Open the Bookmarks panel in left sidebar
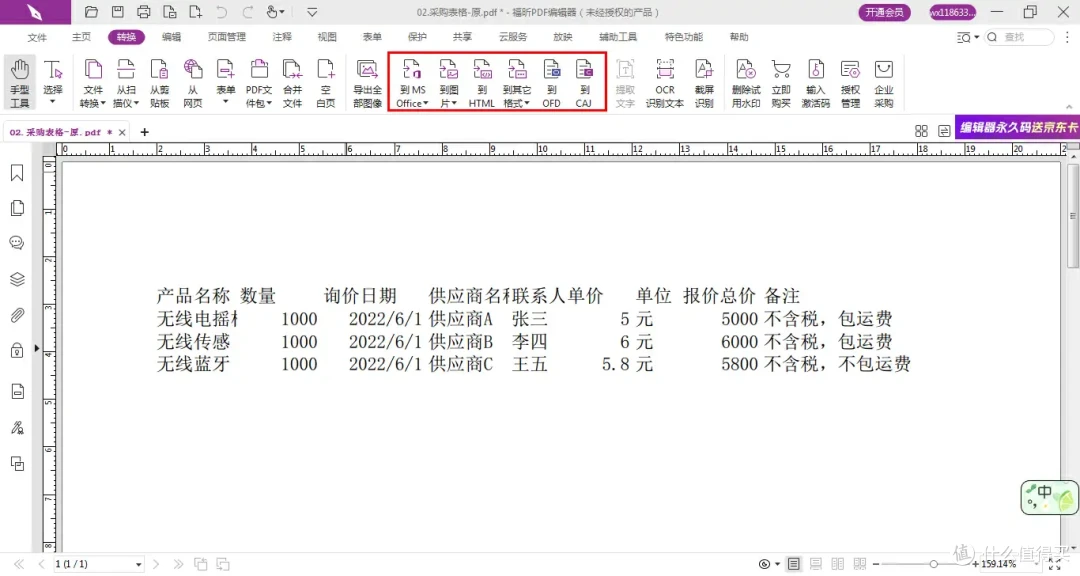This screenshot has width=1080, height=576. point(17,173)
